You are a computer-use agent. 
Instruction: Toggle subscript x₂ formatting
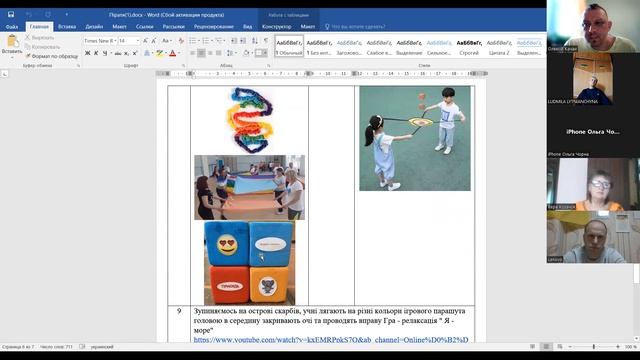click(x=127, y=53)
